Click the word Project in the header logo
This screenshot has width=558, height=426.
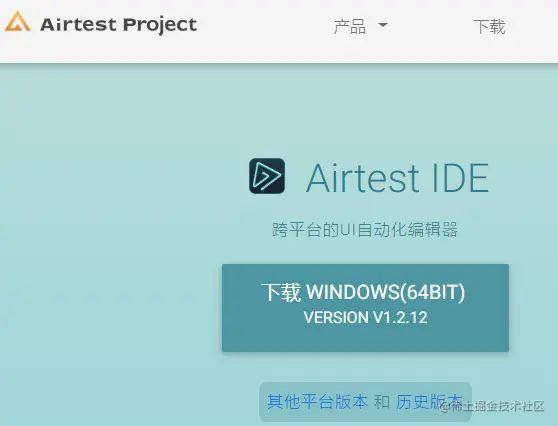160,26
